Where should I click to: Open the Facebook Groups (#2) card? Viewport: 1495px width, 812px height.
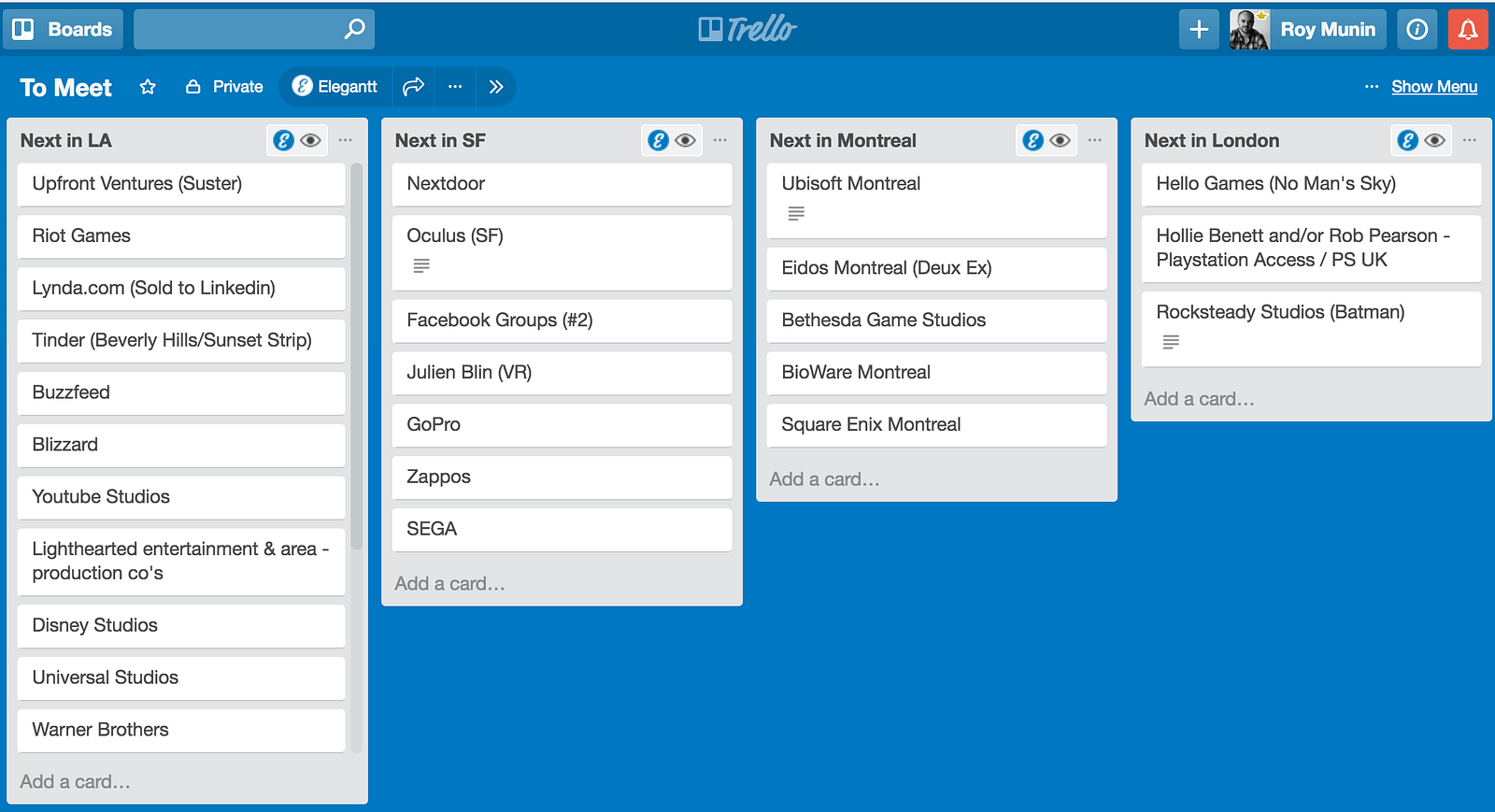[562, 321]
